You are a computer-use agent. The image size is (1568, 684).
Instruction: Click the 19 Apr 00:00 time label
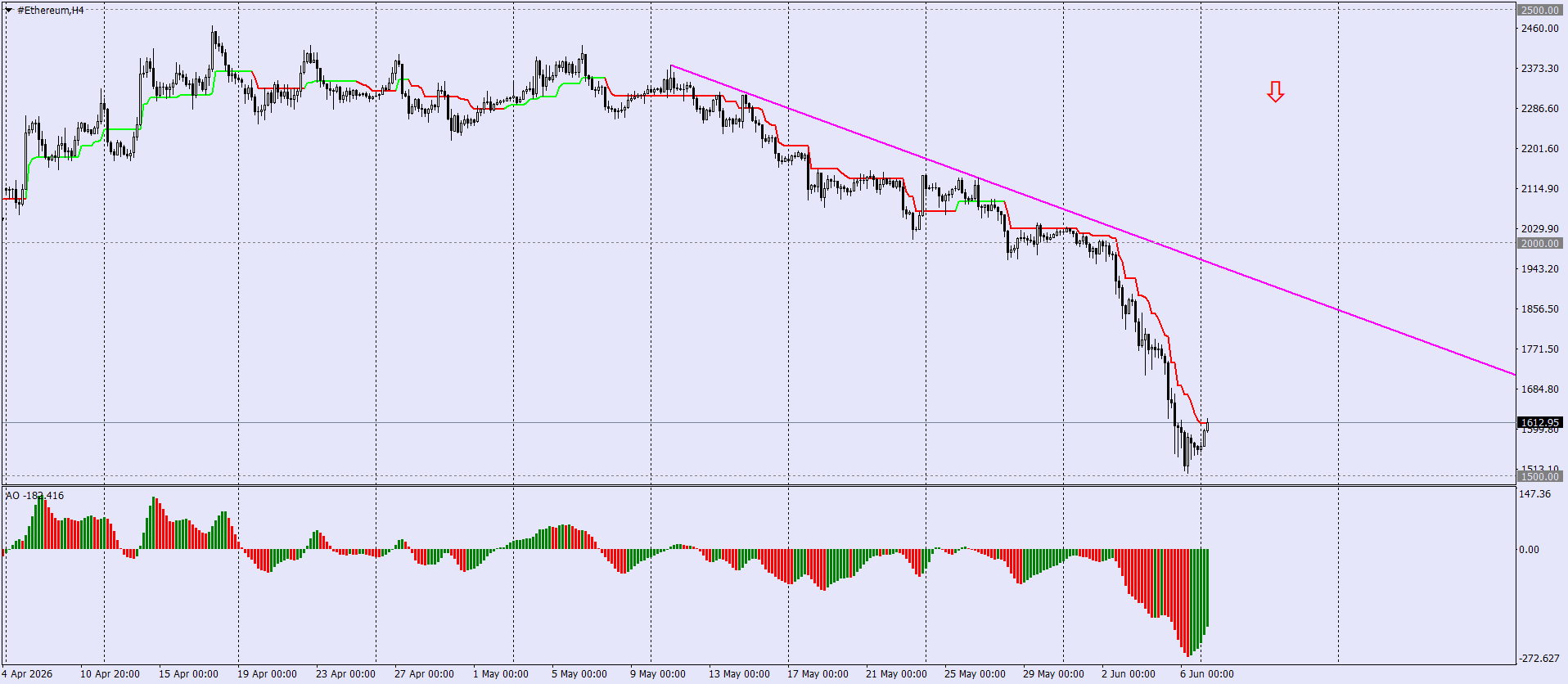[267, 674]
